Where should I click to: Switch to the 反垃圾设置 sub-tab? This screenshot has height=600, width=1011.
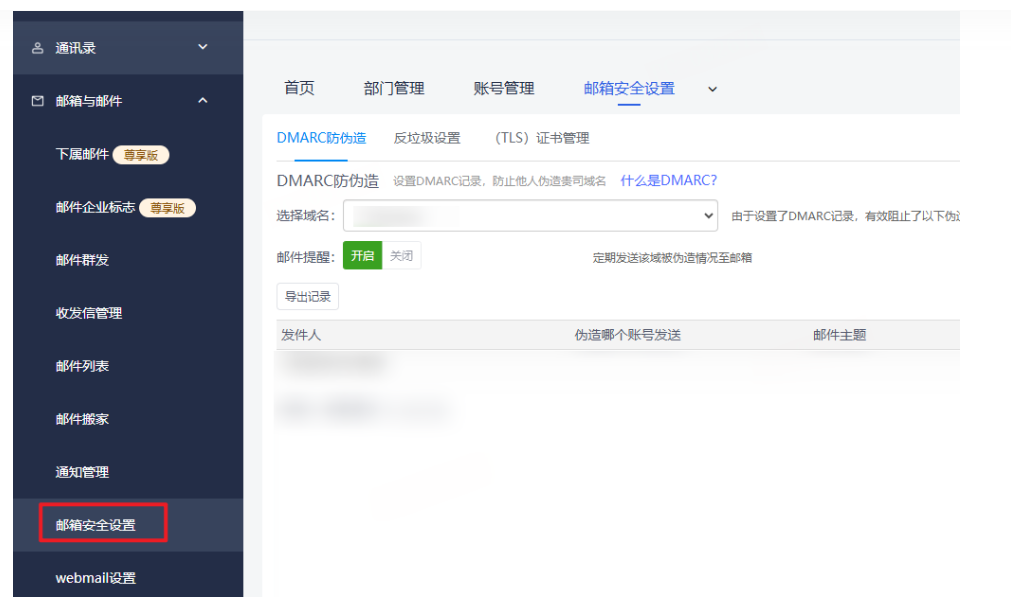pos(425,138)
